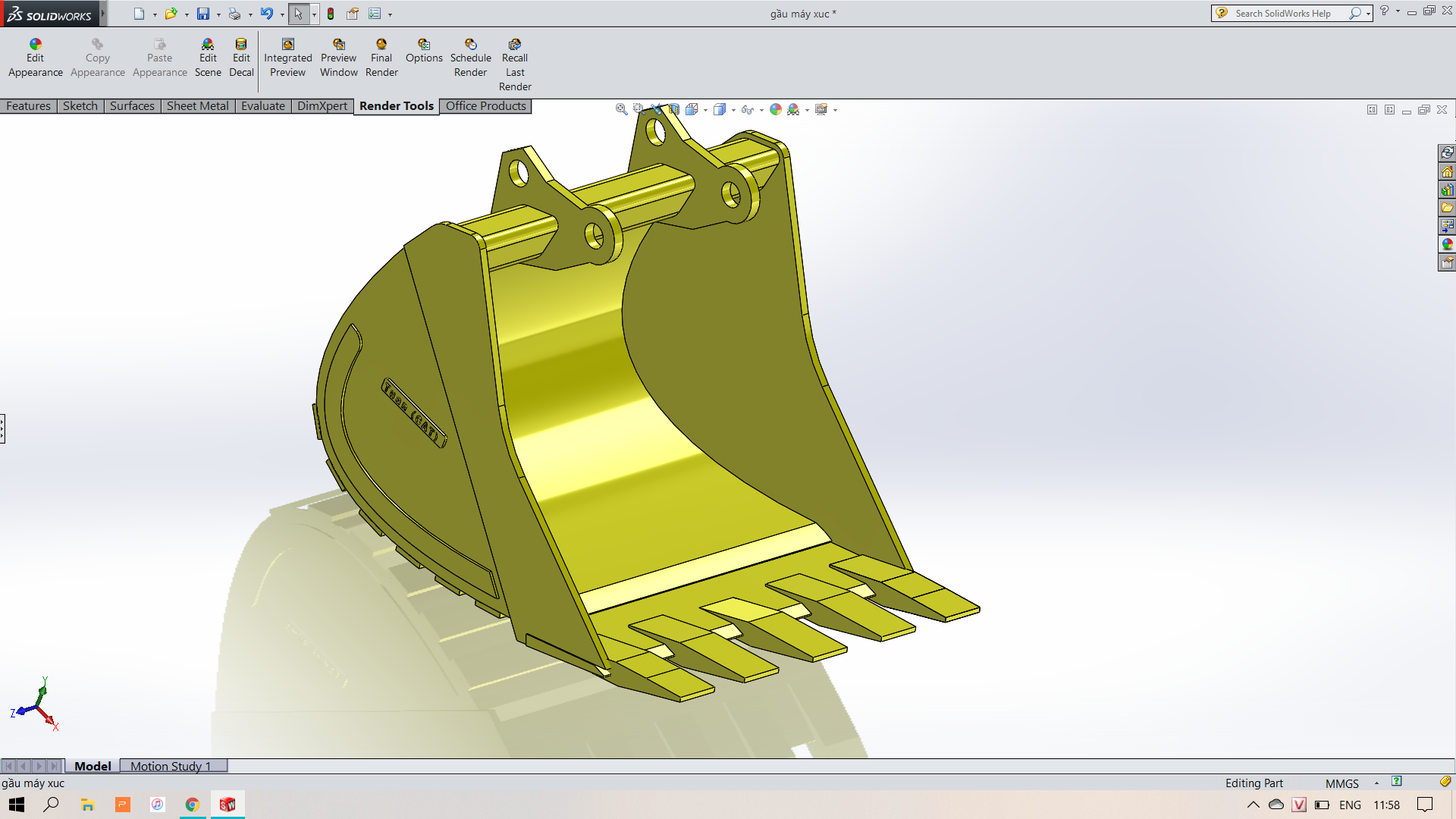The image size is (1456, 819).
Task: Switch to the Surfaces tab
Action: coord(132,106)
